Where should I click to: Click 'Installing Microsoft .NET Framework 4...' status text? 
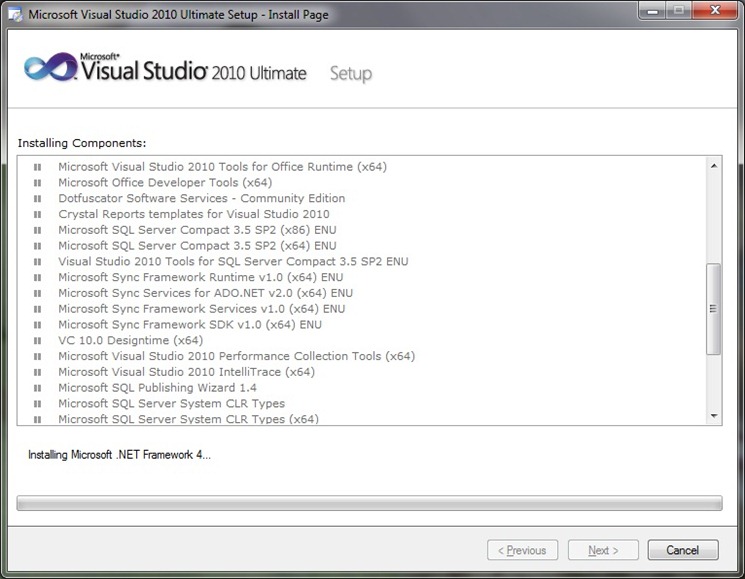tap(119, 455)
